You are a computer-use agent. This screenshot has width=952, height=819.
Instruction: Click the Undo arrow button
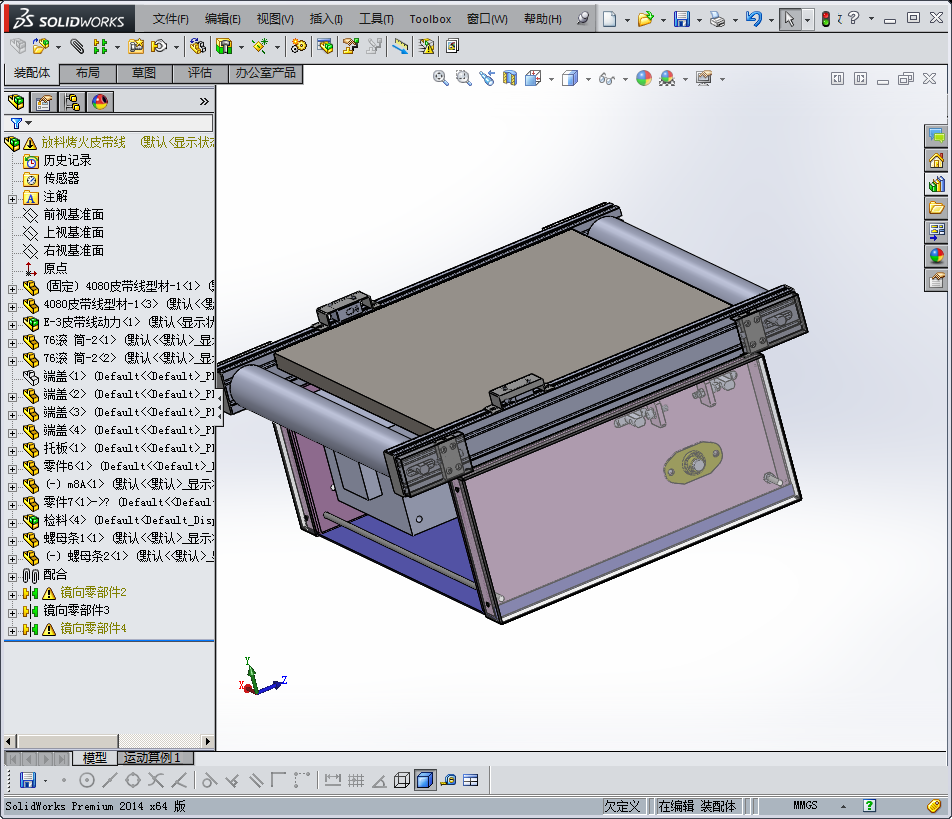pyautogui.click(x=753, y=19)
